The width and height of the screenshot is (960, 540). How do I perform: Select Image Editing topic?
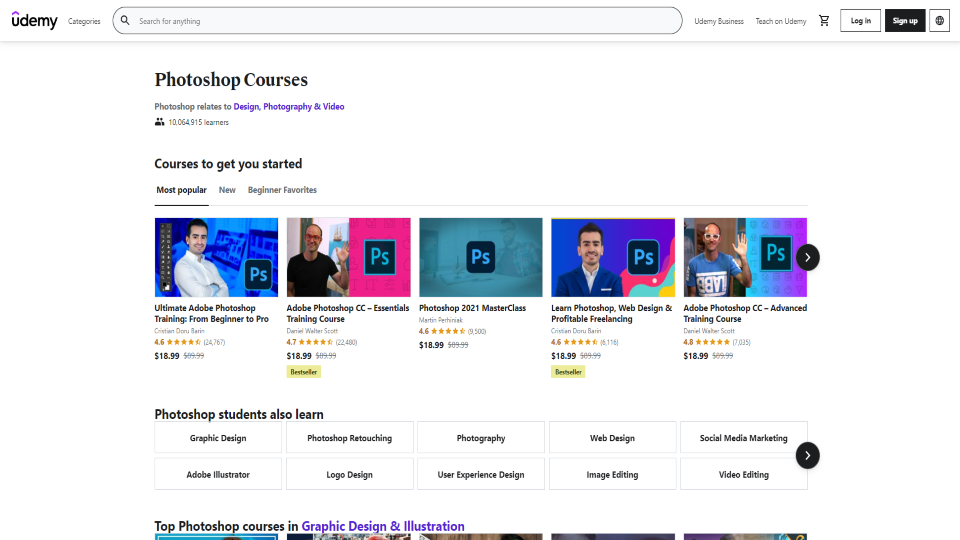[612, 474]
